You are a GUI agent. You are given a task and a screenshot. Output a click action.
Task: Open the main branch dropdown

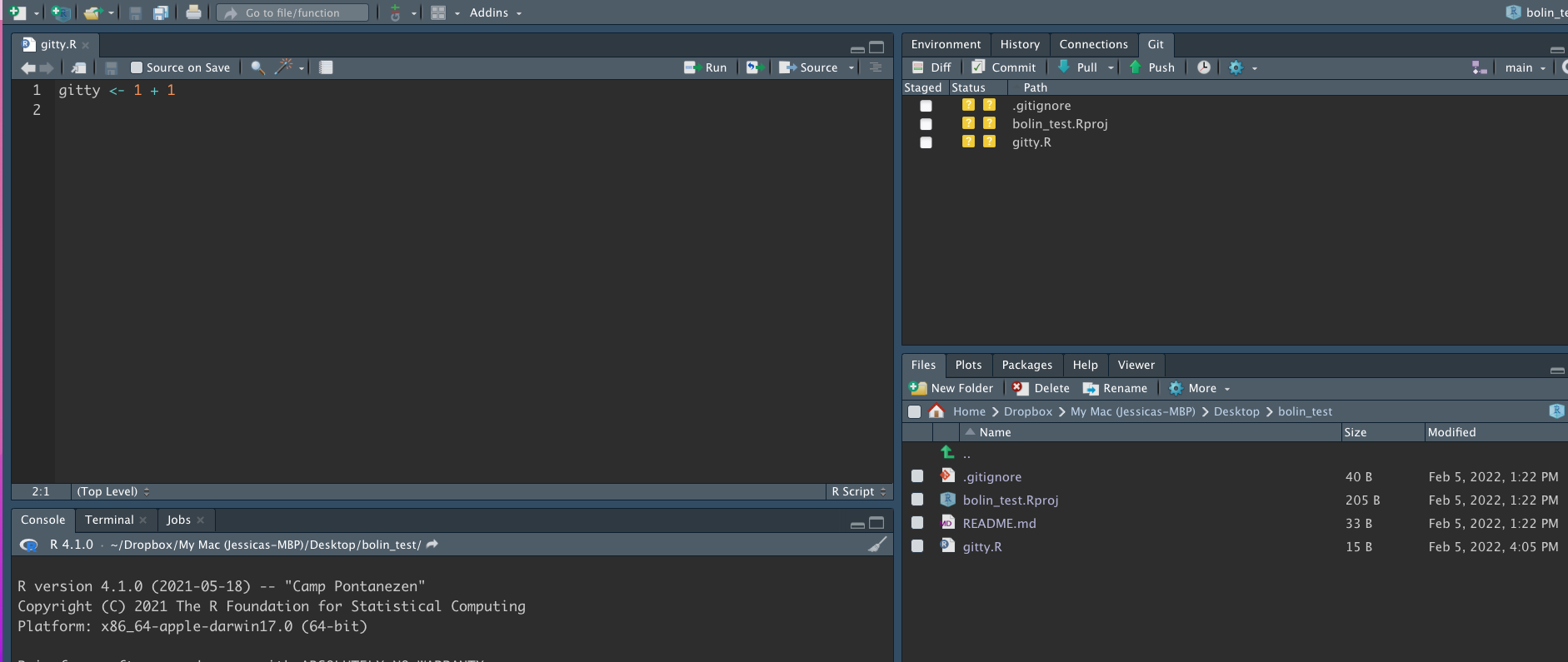click(1525, 67)
